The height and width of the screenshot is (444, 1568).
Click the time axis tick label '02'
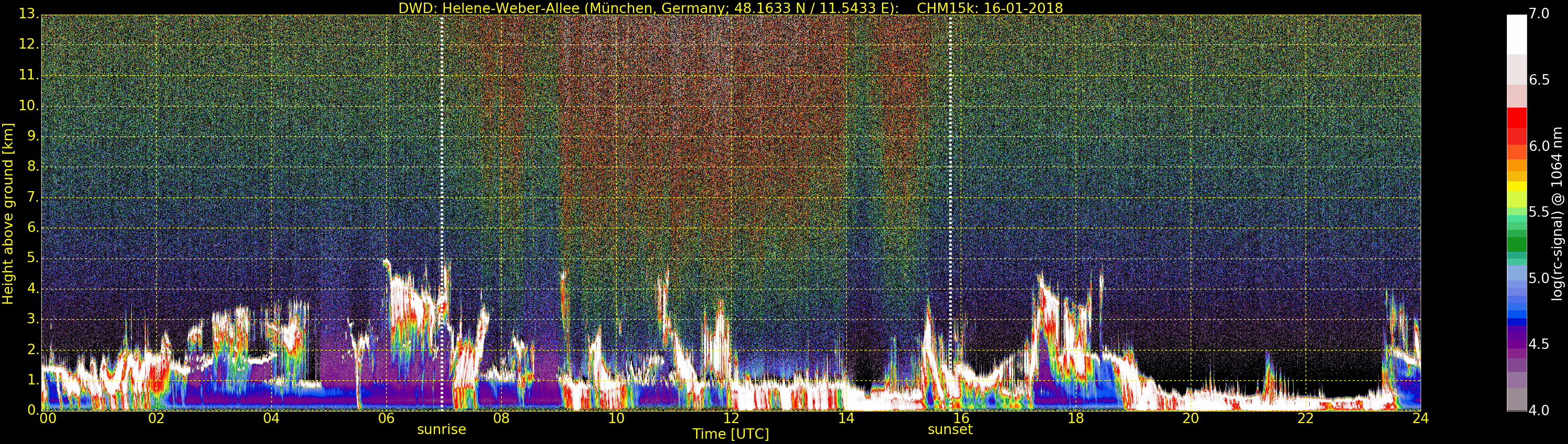(156, 418)
